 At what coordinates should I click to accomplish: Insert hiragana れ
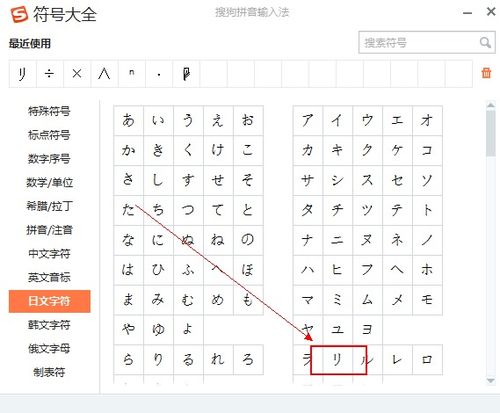218,359
